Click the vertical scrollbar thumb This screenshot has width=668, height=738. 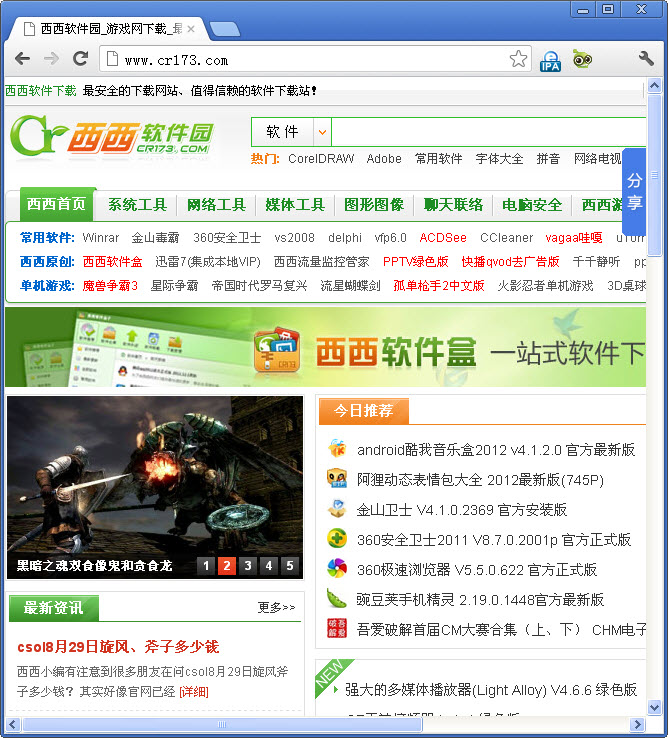pos(654,175)
